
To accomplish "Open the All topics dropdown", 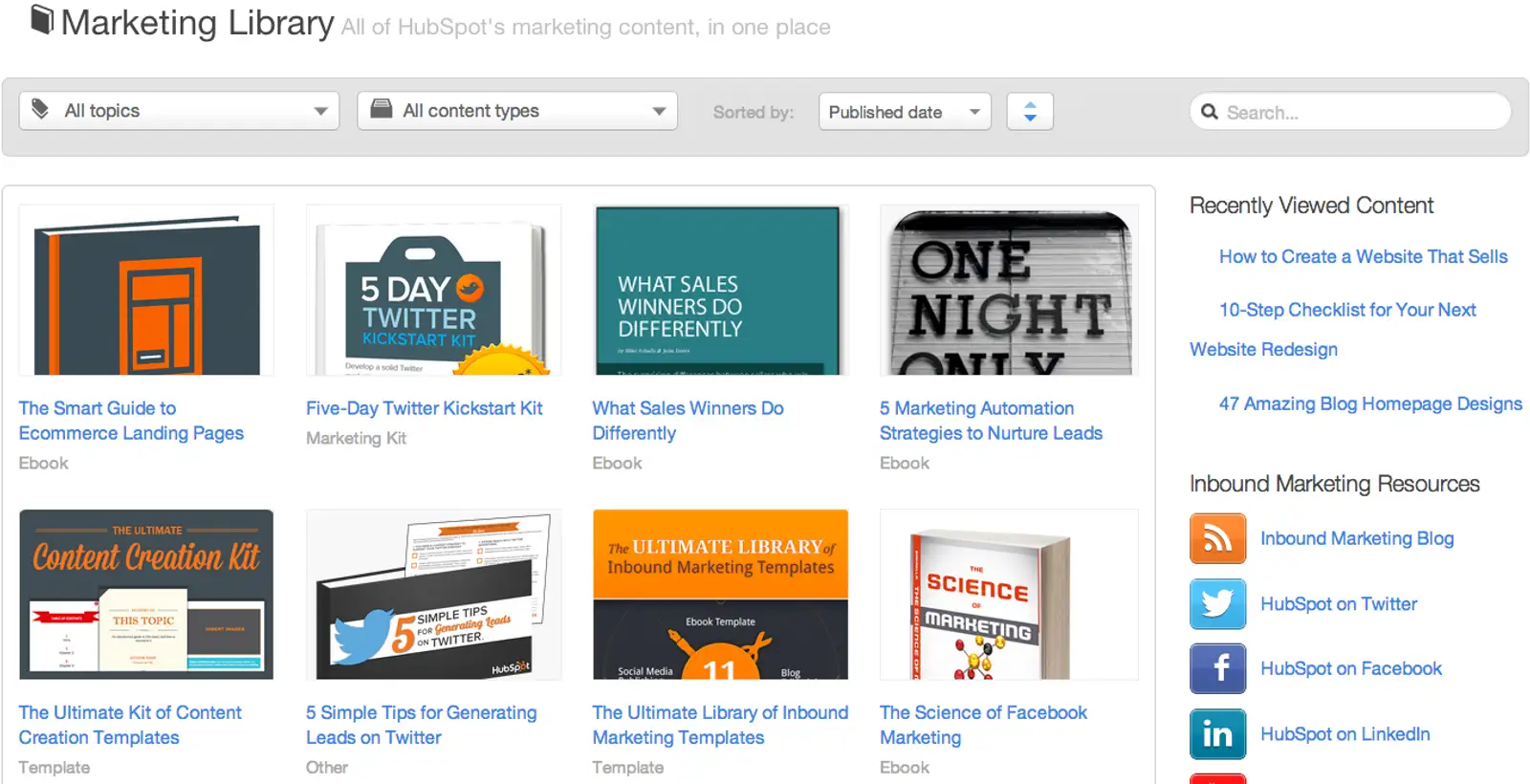I will (180, 111).
